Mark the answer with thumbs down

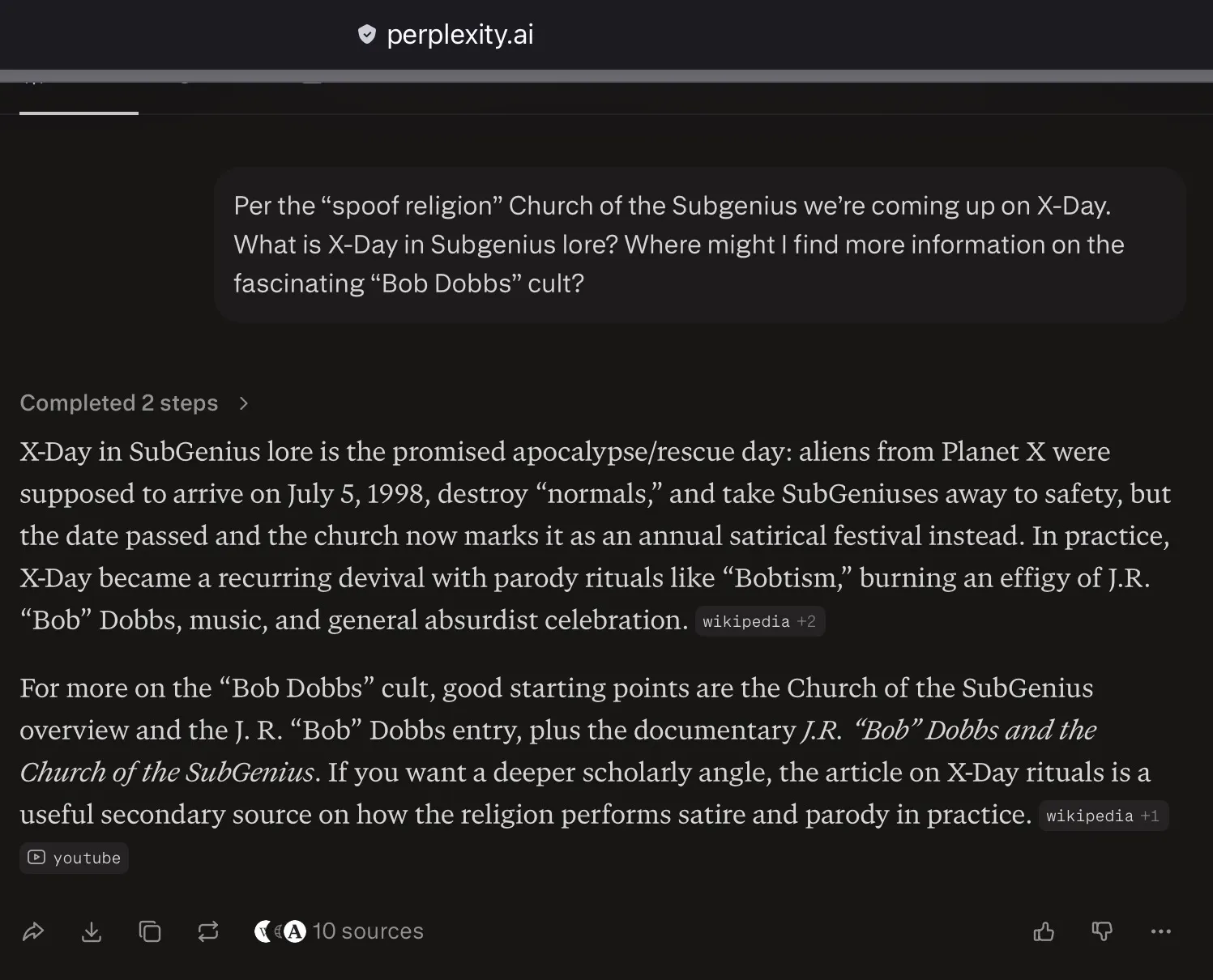pyautogui.click(x=1102, y=931)
